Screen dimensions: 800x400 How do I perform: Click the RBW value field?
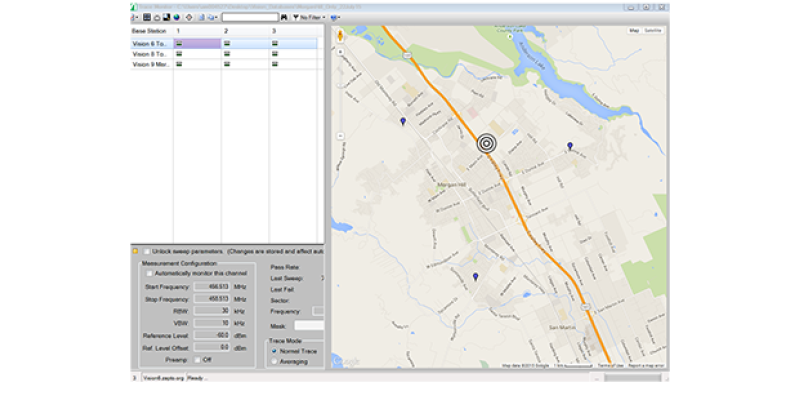[x=212, y=311]
